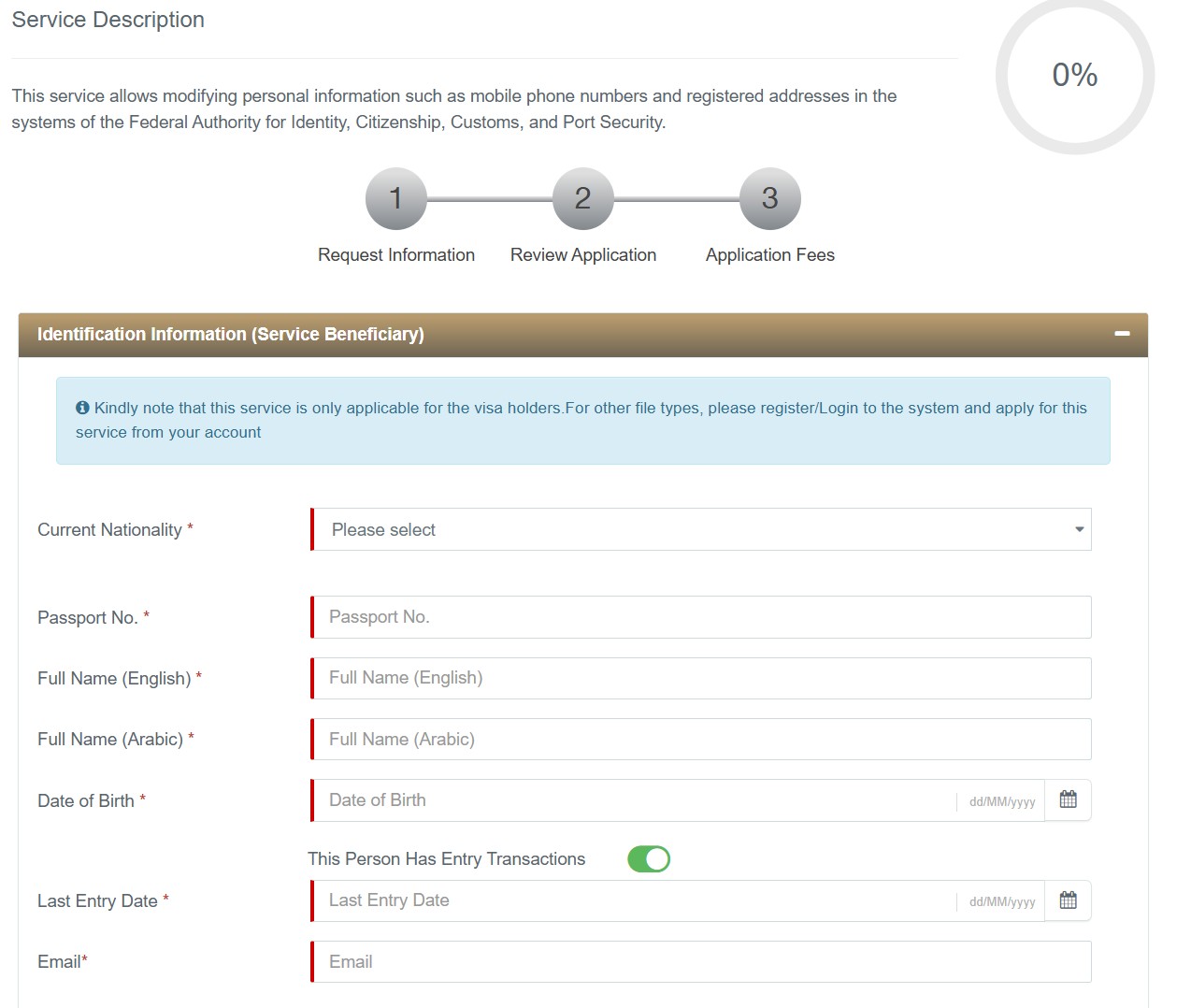The image size is (1191, 1008).
Task: Open the calendar picker for Date of Birth
Action: click(x=1068, y=799)
